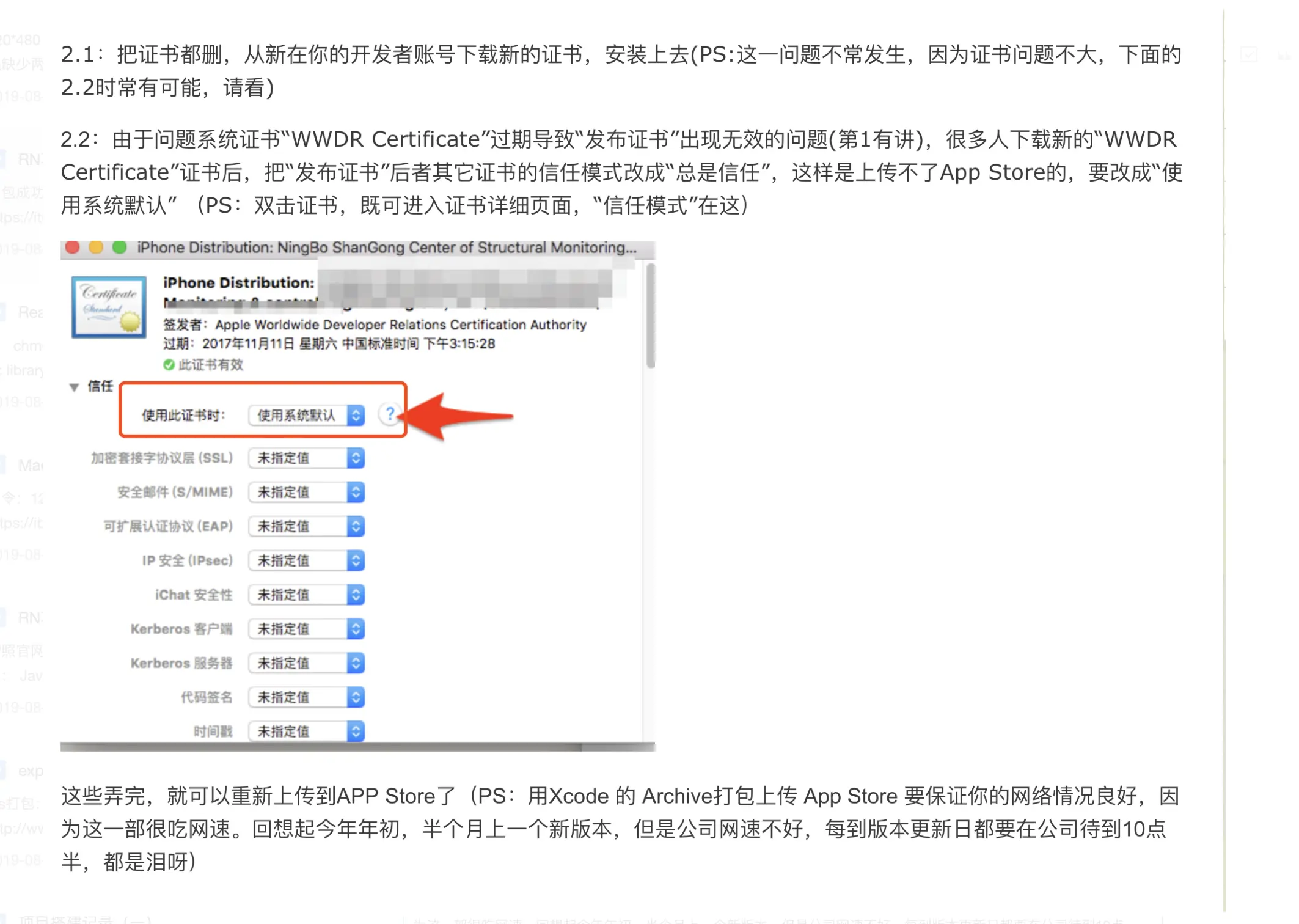The width and height of the screenshot is (1299, 924).
Task: Click the certificate thumbnail icon
Action: (109, 307)
